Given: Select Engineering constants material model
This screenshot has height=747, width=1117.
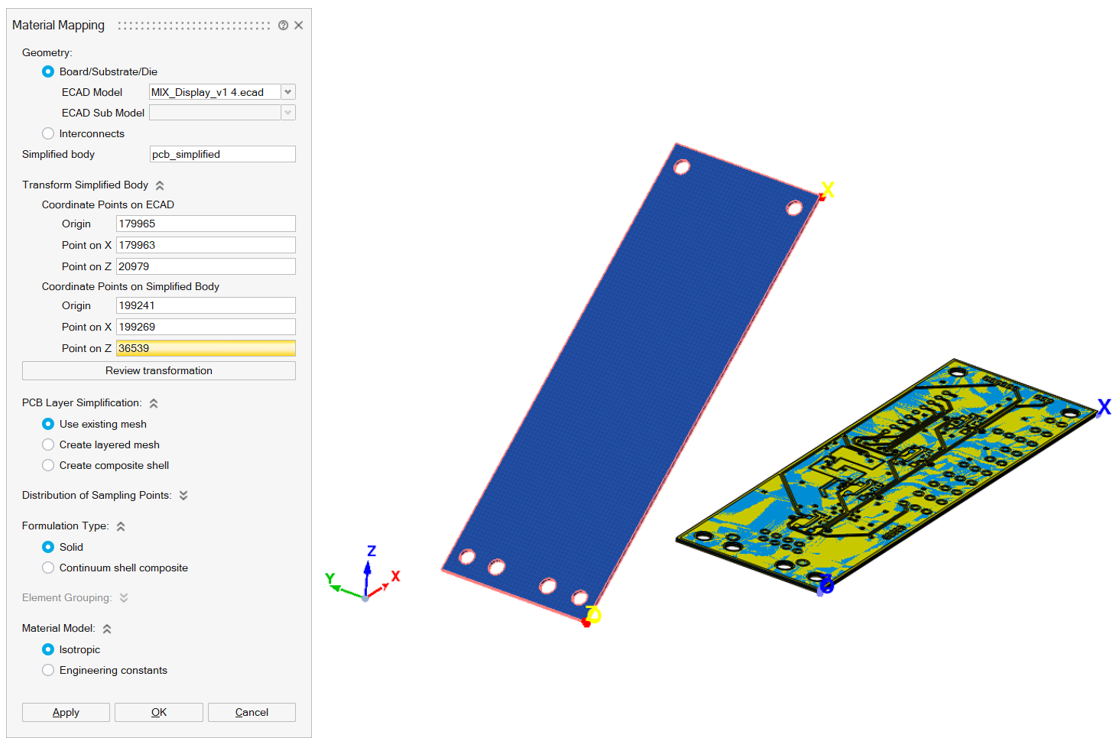Looking at the screenshot, I should coord(48,670).
